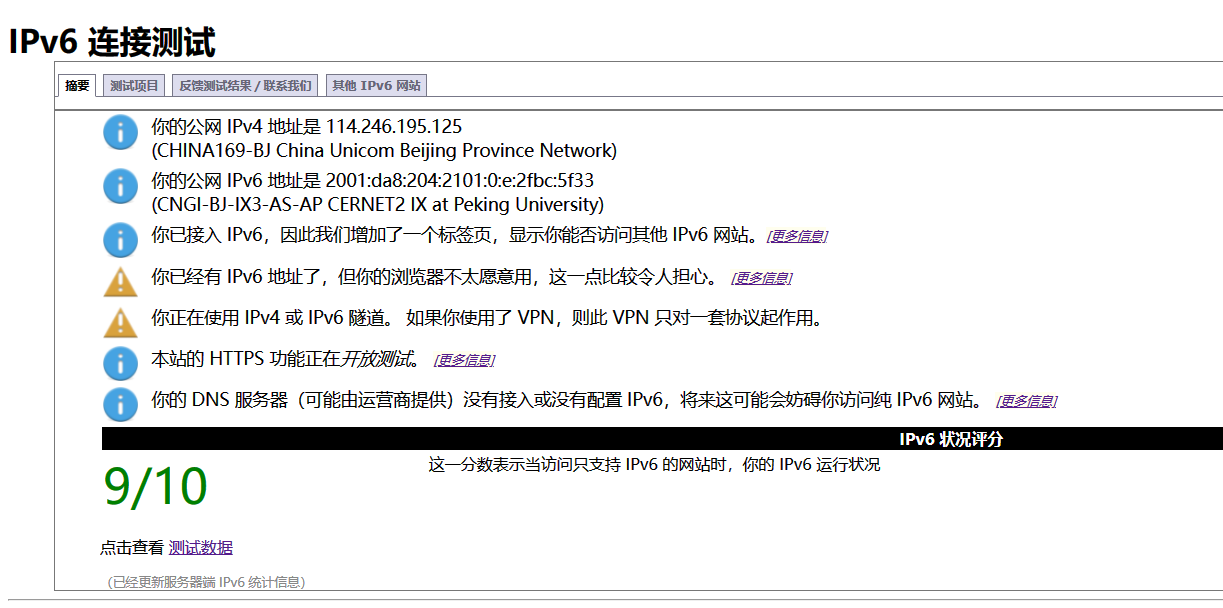The width and height of the screenshot is (1223, 608).
Task: Click the warning icon about browser IPv6 reluctance
Action: 119,281
